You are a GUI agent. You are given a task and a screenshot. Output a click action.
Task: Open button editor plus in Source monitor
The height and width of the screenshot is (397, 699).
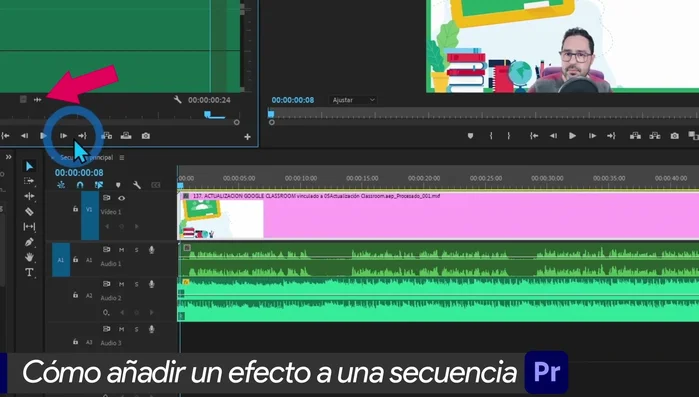coord(247,137)
